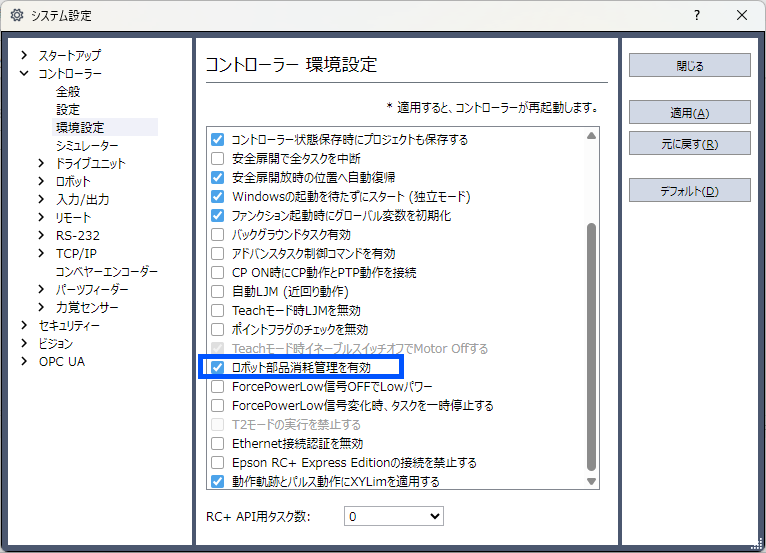Enable バックグラウンドタスク有効 checkbox

[x=217, y=234]
